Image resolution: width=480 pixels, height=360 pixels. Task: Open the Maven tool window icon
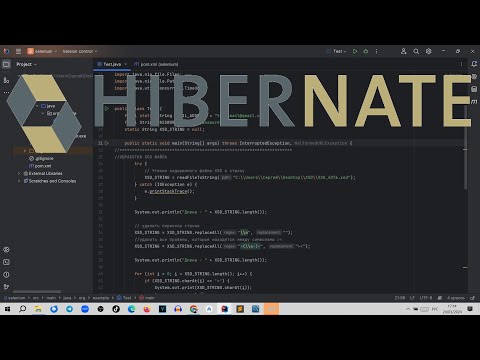(x=474, y=101)
